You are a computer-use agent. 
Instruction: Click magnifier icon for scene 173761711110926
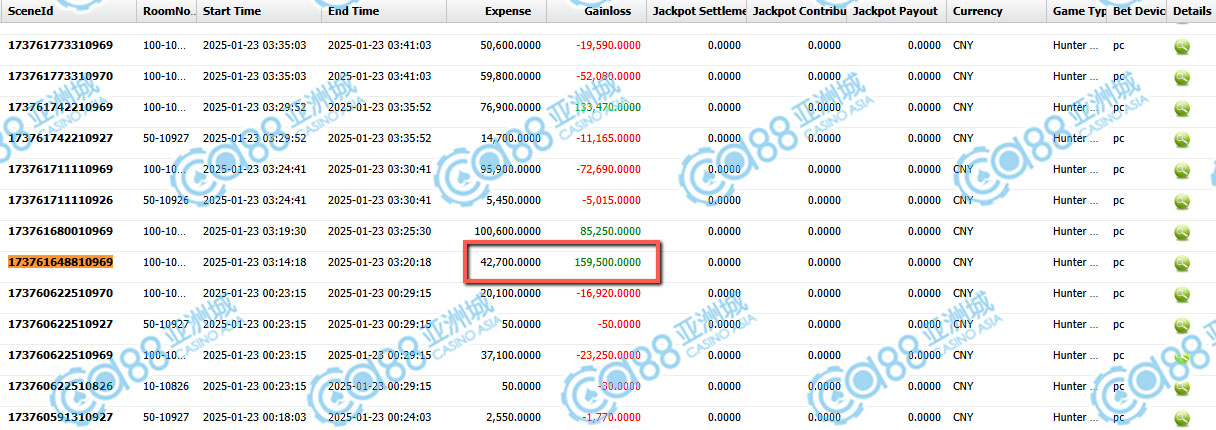coord(1182,201)
